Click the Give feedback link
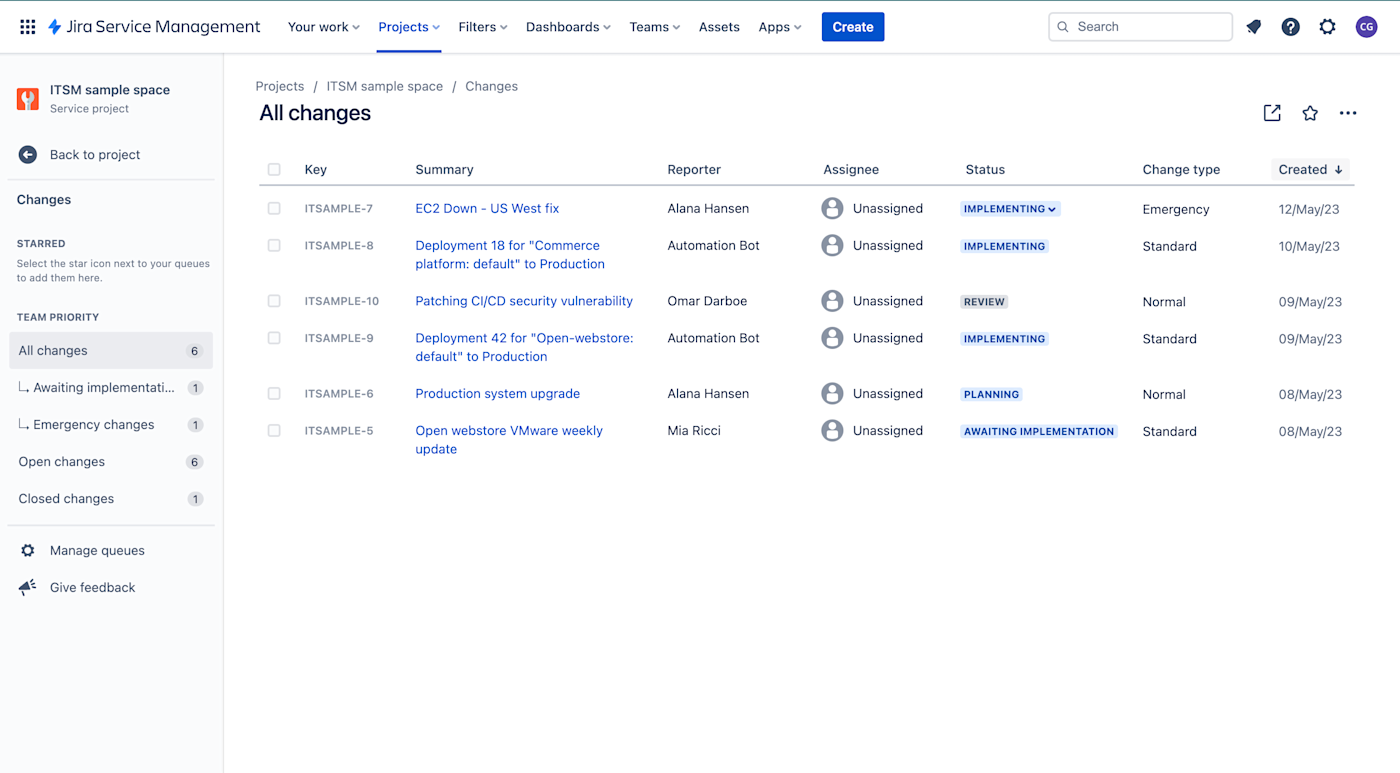 (92, 587)
